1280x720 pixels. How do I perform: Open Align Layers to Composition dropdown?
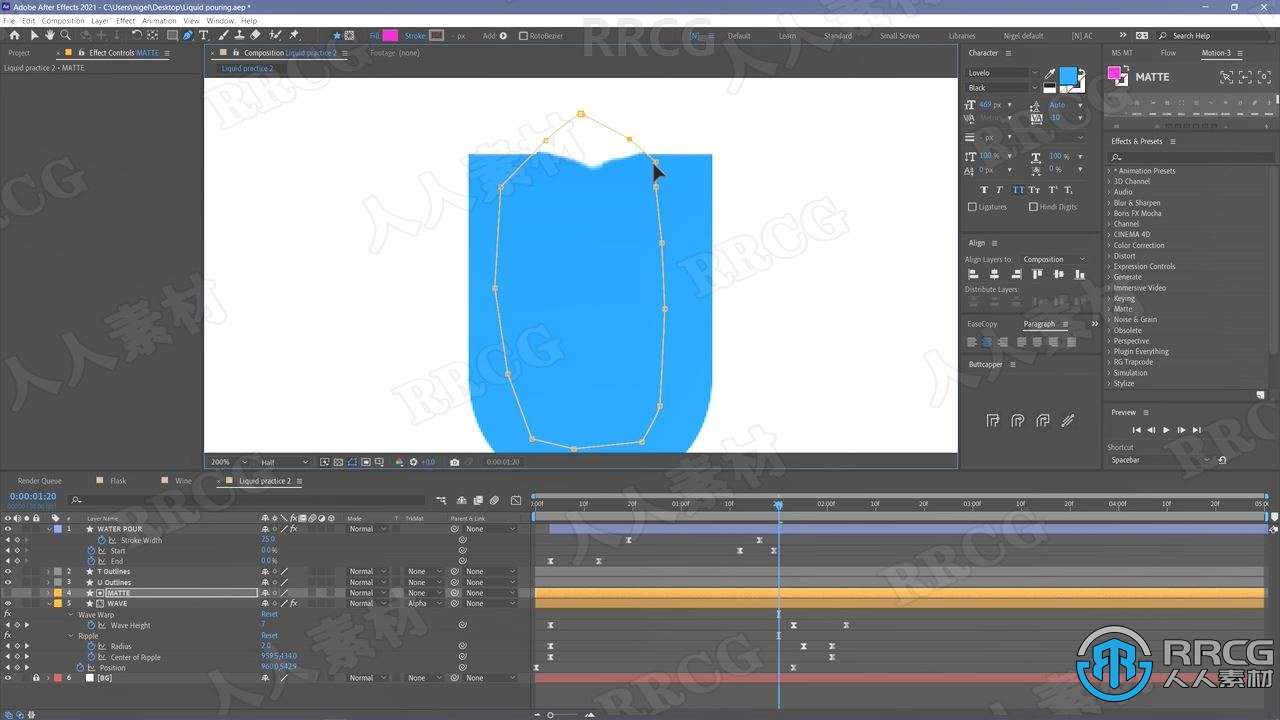pos(1053,259)
